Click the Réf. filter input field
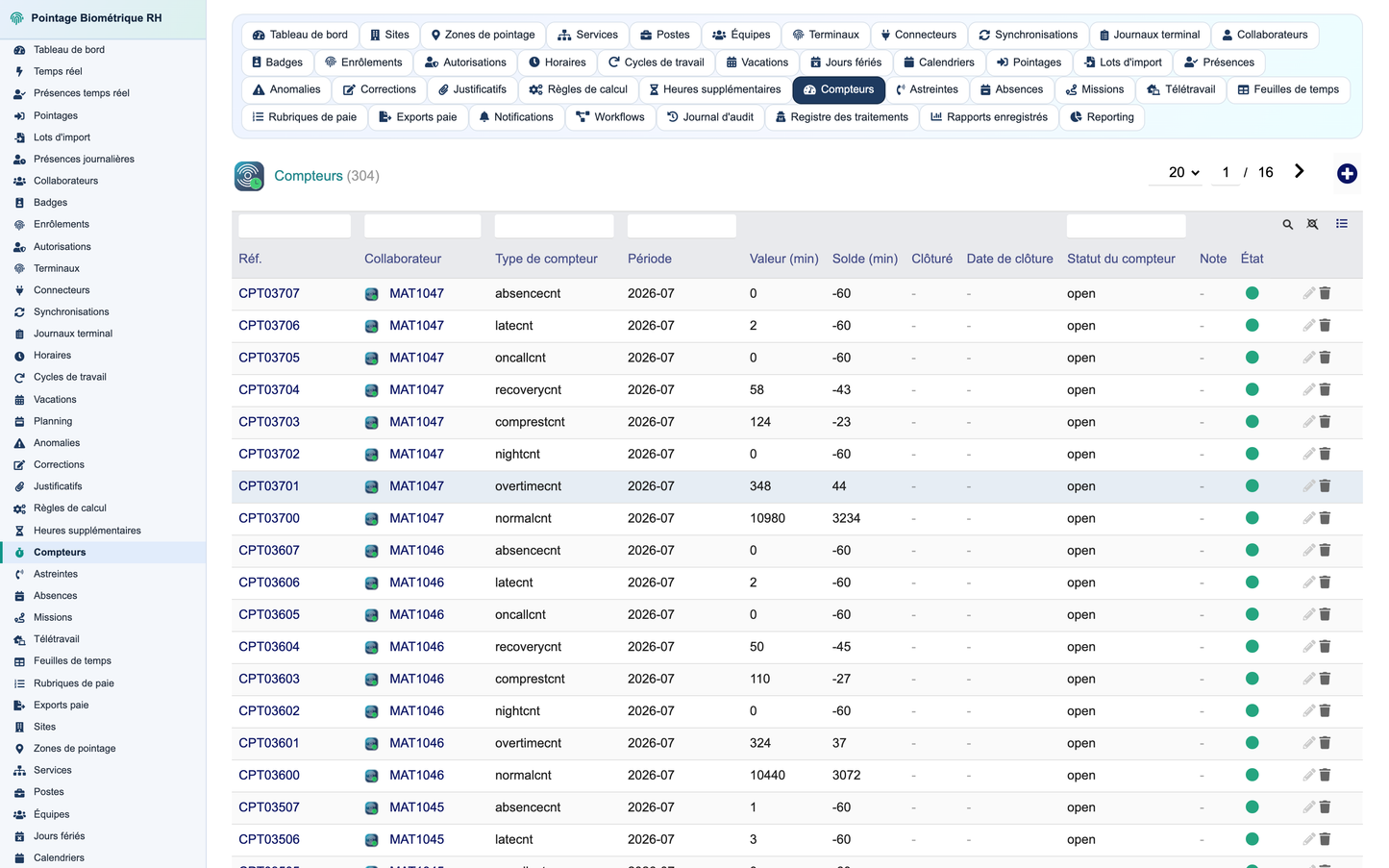Viewport: 1389px width, 868px height. coord(294,225)
